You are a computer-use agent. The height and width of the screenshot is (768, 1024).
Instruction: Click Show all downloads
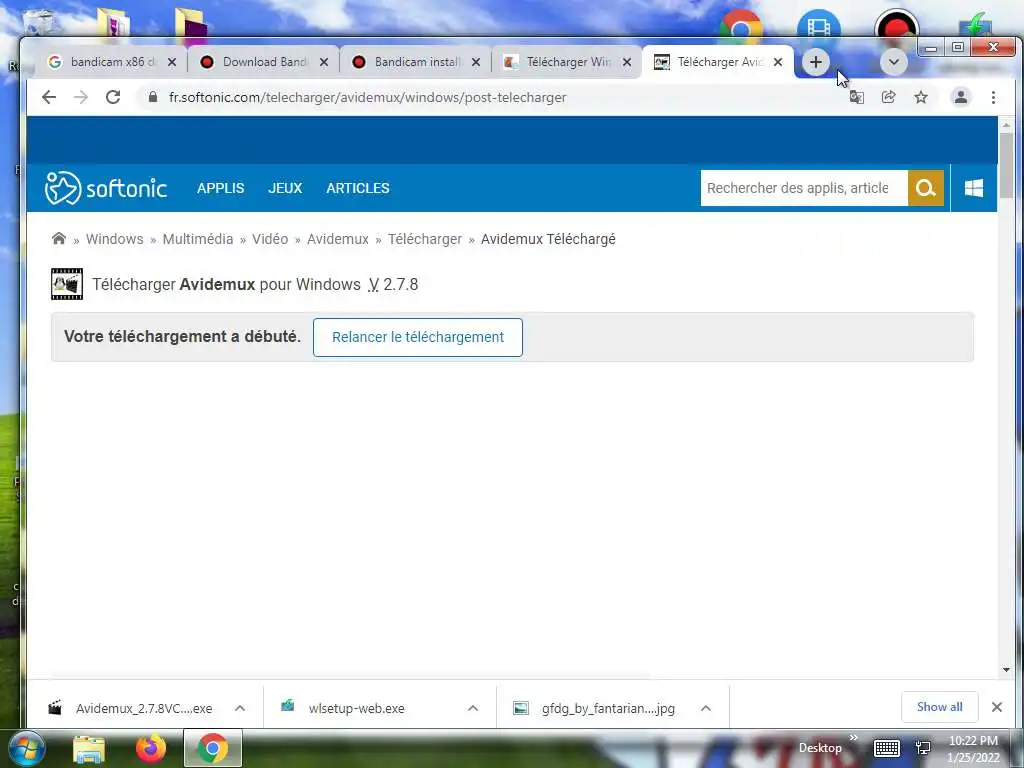[940, 707]
